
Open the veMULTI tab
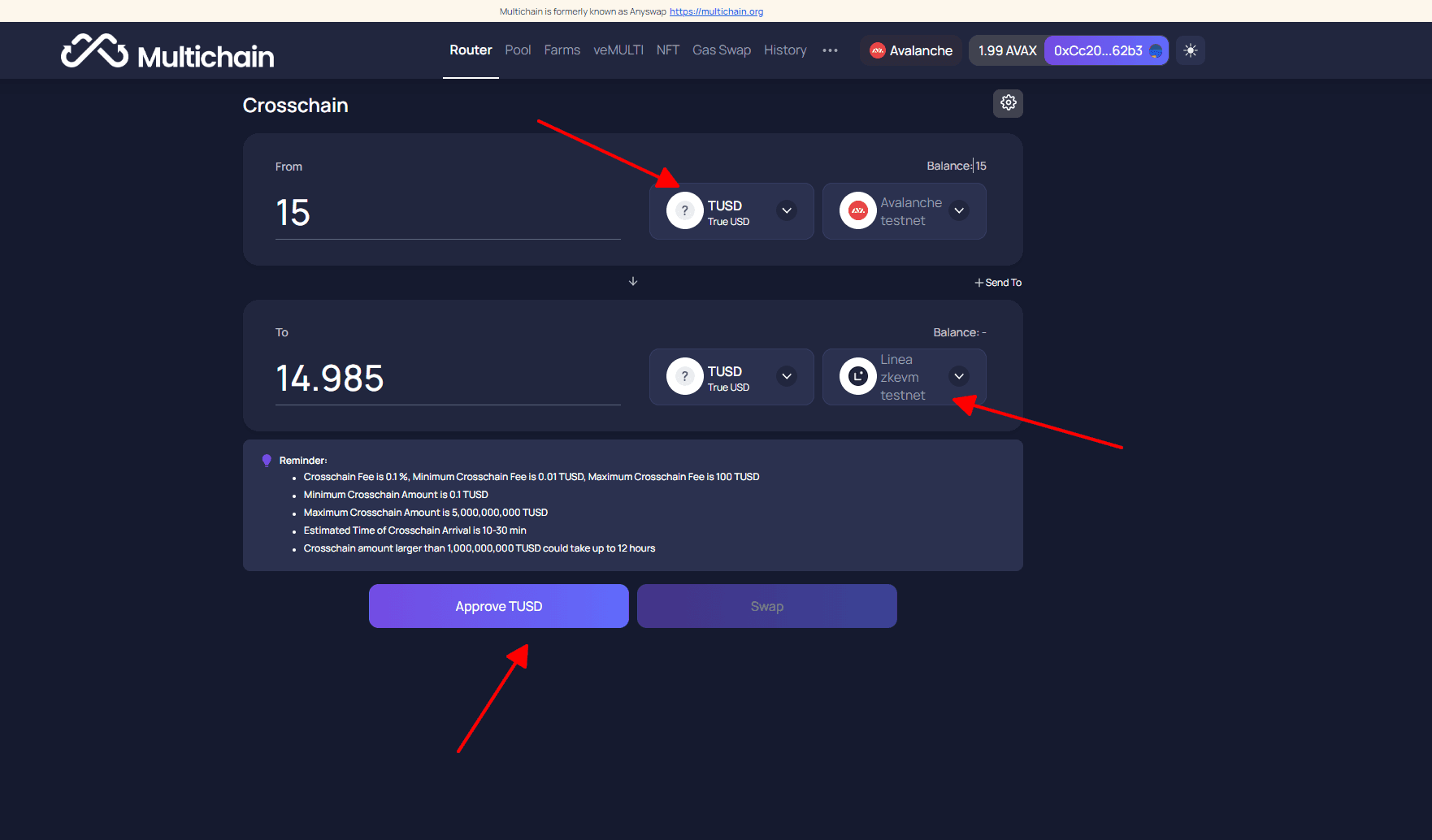point(618,50)
